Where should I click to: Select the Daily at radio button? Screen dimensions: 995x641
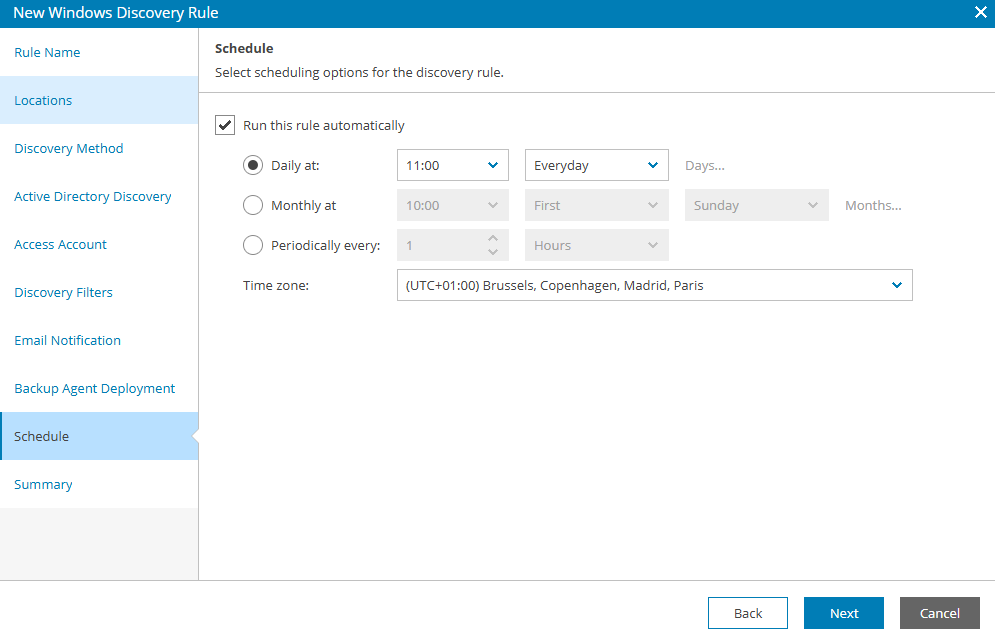(x=253, y=166)
